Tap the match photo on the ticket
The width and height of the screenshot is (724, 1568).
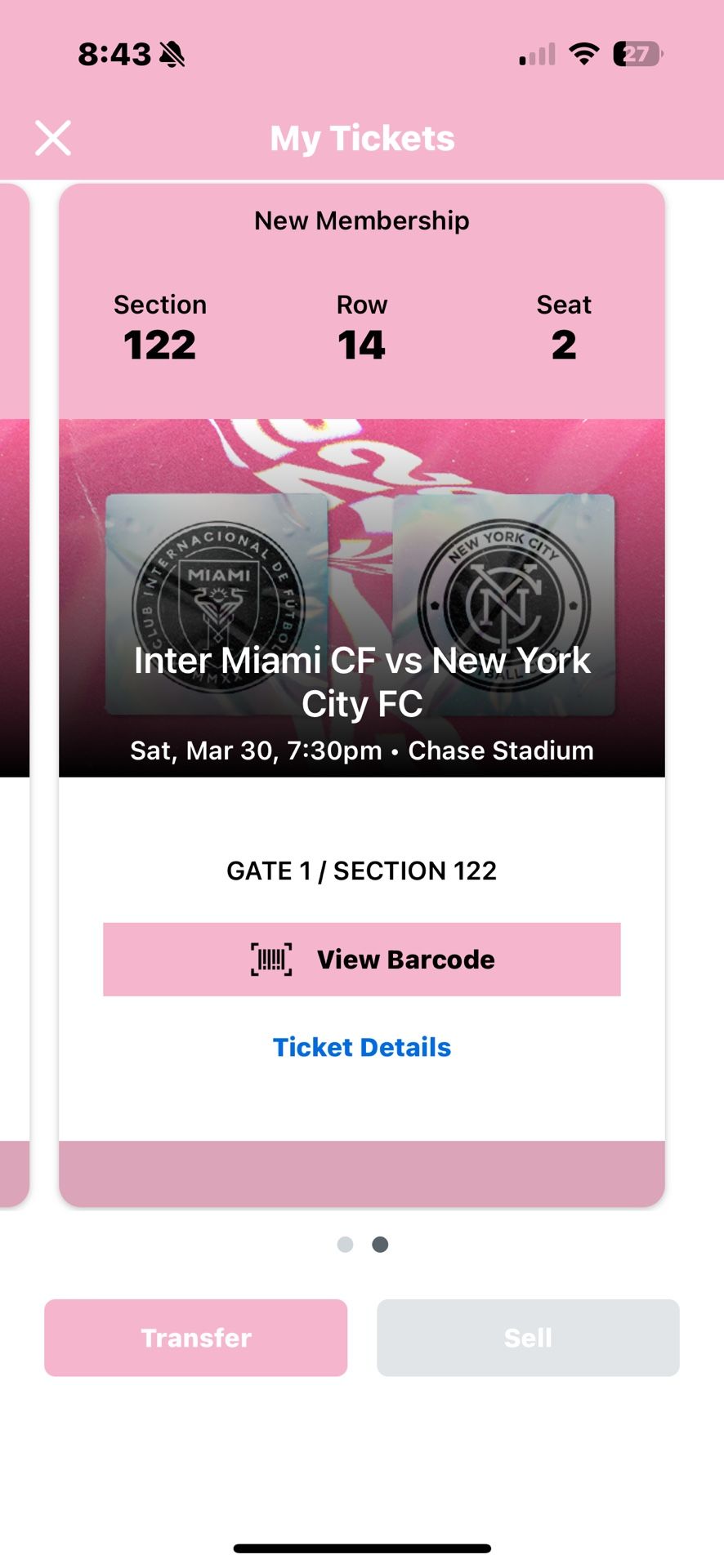coord(361,465)
